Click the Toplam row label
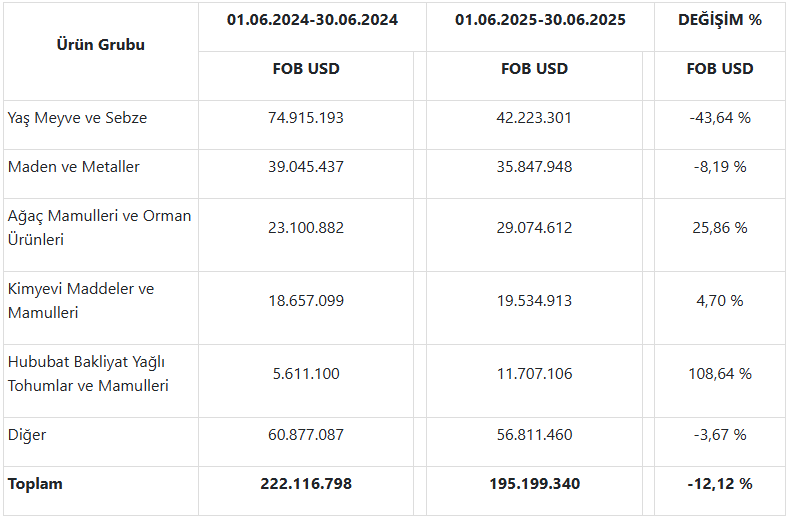789x523 pixels. coord(35,484)
